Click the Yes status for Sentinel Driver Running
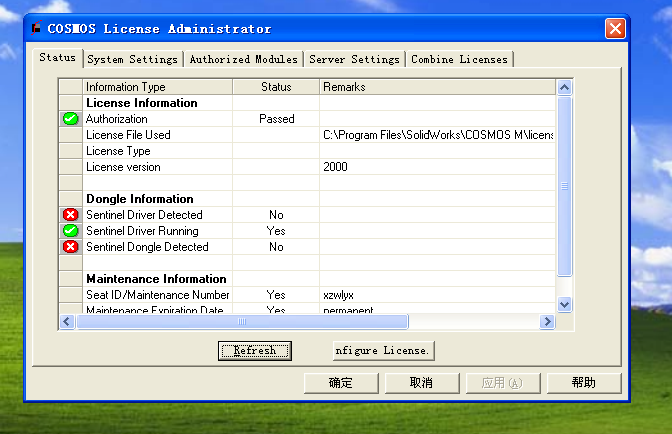 tap(276, 231)
